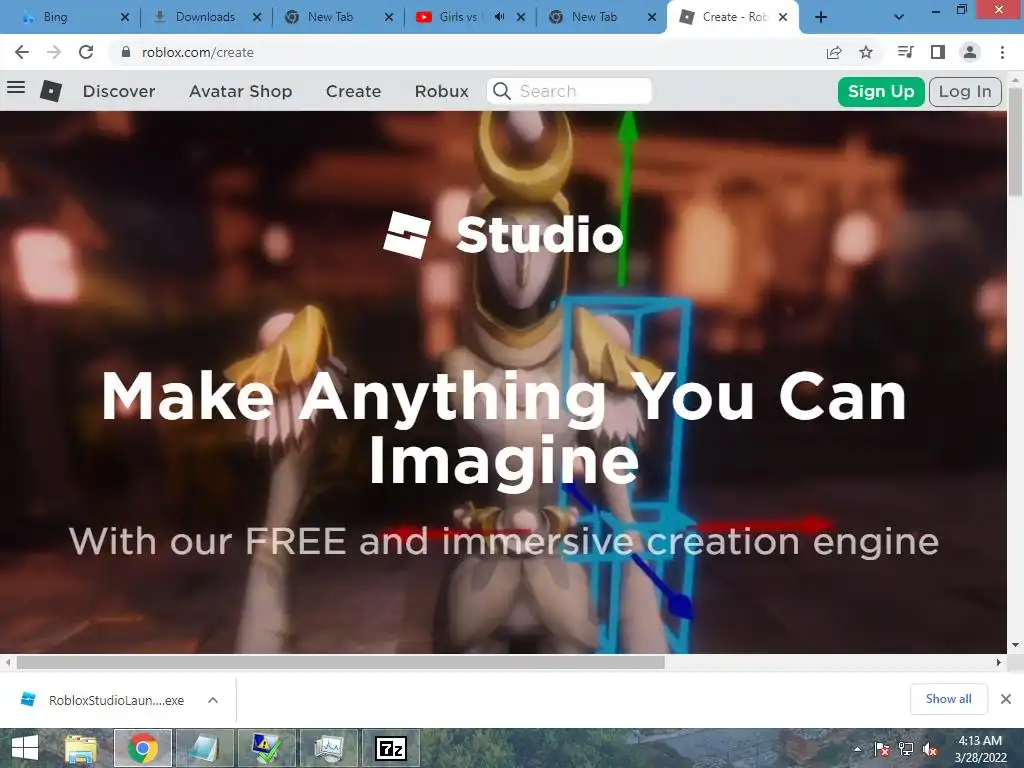
Task: Click Show all downloads
Action: point(948,699)
